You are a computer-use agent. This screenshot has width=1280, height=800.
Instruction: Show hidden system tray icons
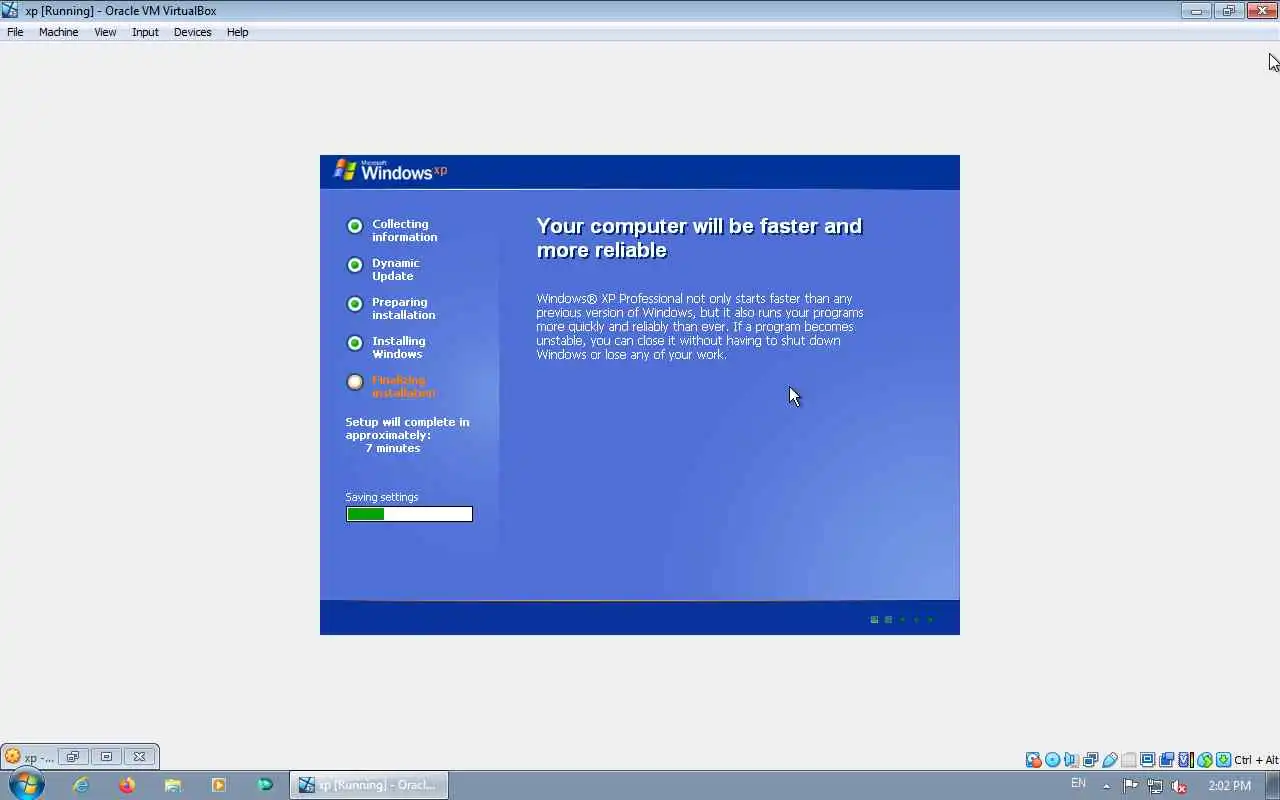pos(1106,786)
